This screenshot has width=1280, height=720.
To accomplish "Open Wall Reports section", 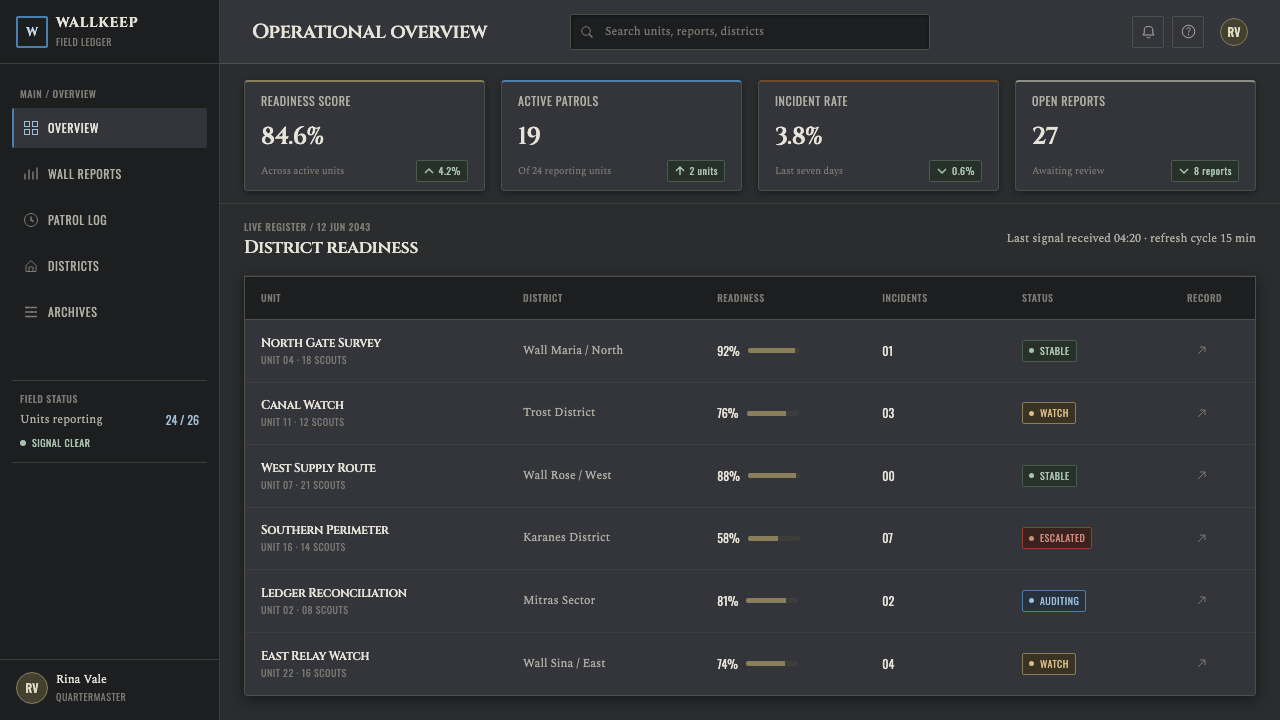I will (109, 174).
